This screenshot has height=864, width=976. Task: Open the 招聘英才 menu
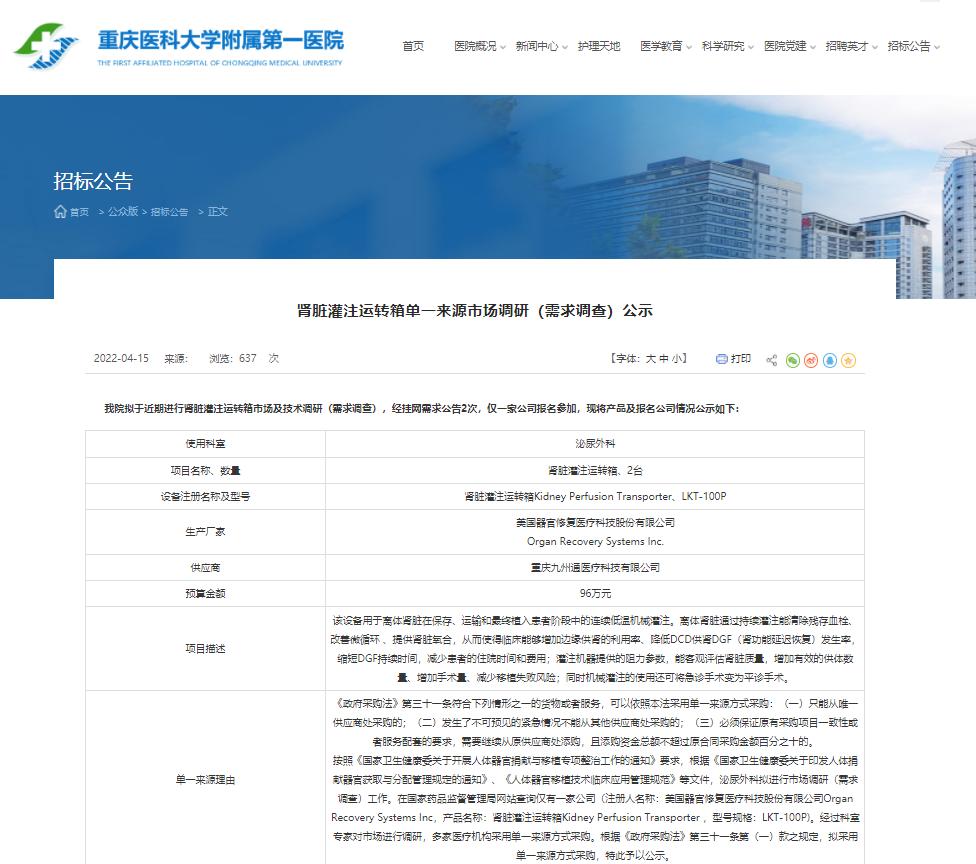(847, 46)
